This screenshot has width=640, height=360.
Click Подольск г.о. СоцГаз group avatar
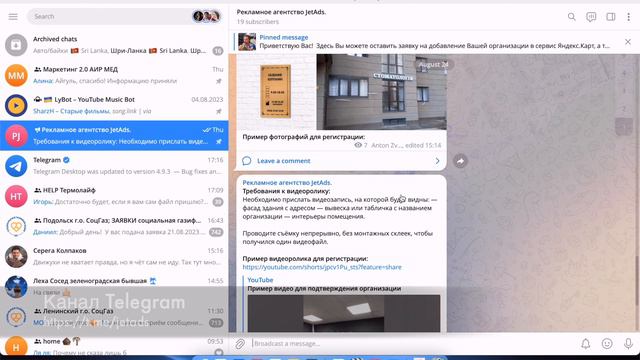tap(16, 227)
